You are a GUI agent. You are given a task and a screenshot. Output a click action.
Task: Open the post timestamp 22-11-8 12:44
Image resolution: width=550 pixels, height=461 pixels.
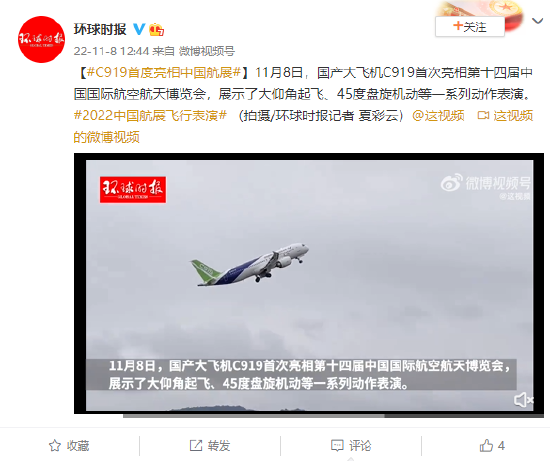point(112,51)
